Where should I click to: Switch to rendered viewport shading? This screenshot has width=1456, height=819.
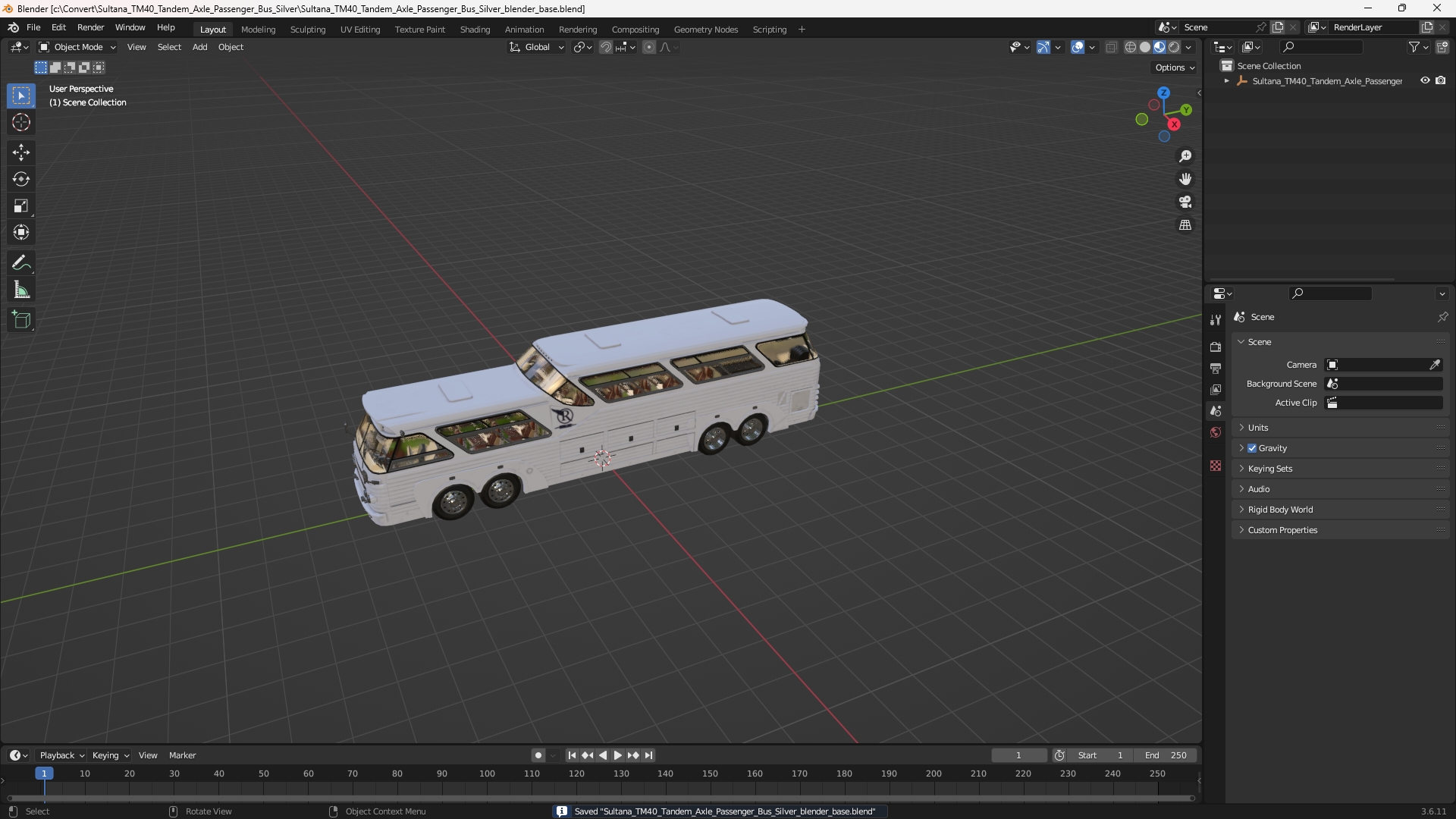[x=1174, y=47]
